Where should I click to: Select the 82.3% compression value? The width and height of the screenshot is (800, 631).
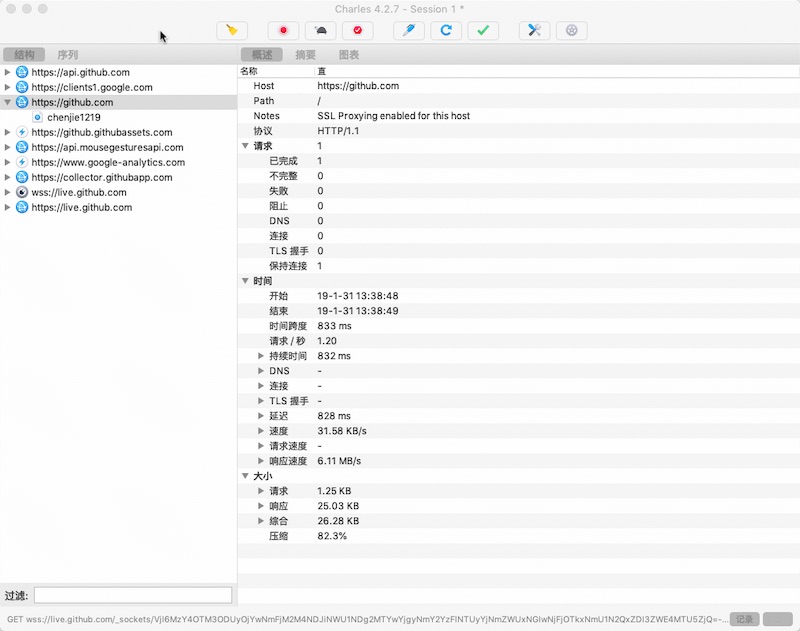[x=332, y=536]
